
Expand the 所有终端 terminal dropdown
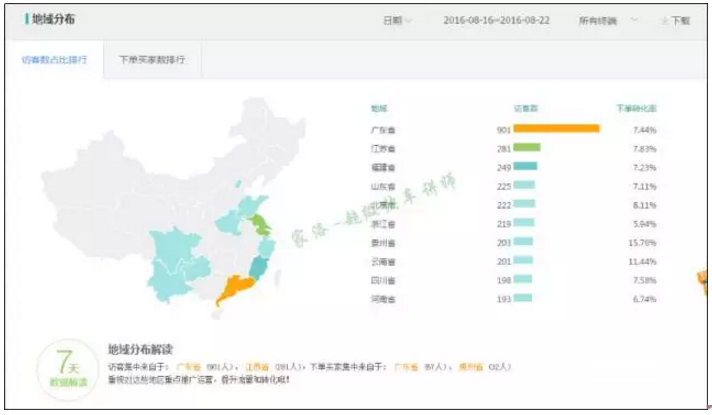(603, 20)
